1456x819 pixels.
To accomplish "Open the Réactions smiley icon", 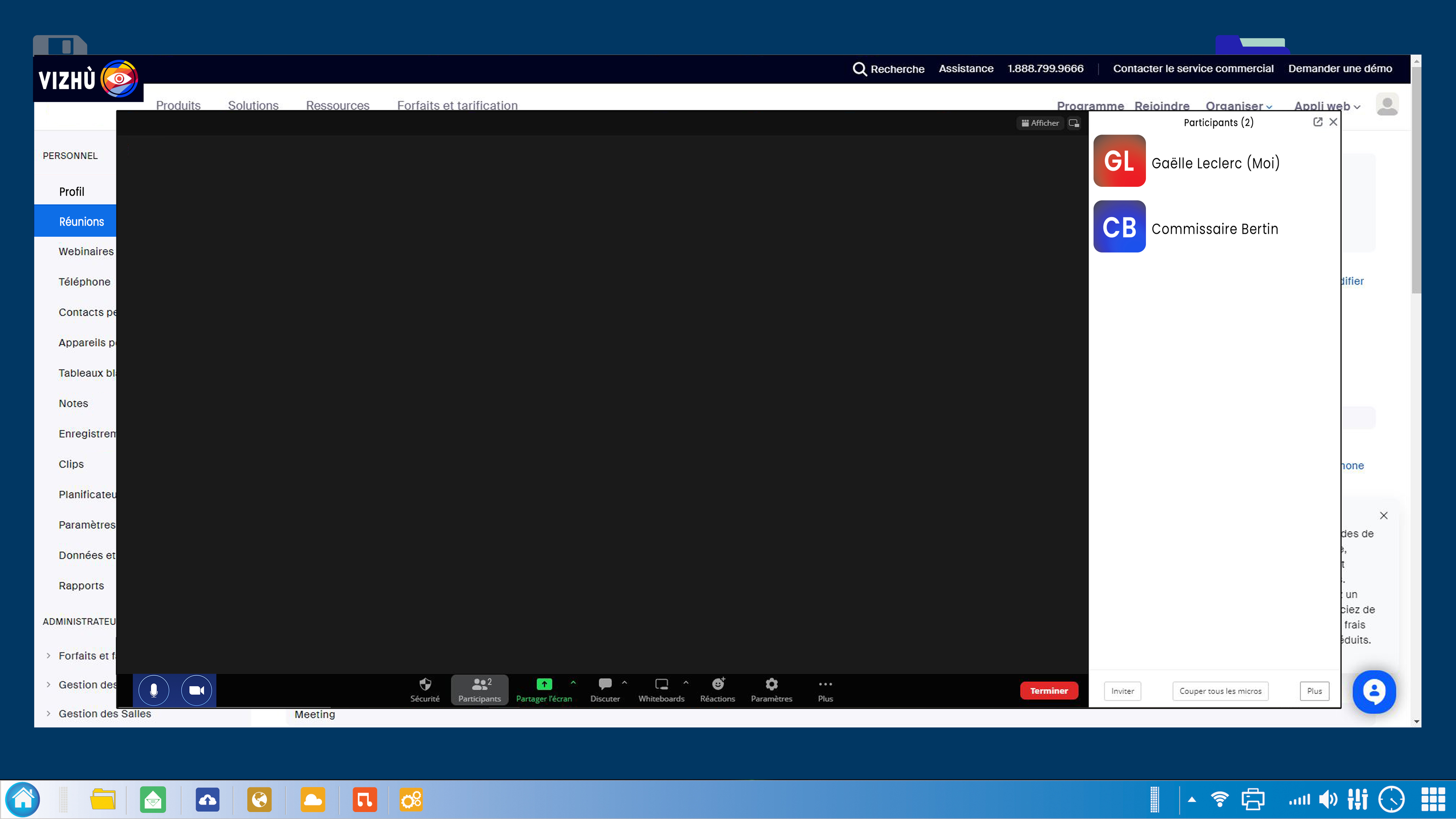I will 718,685.
